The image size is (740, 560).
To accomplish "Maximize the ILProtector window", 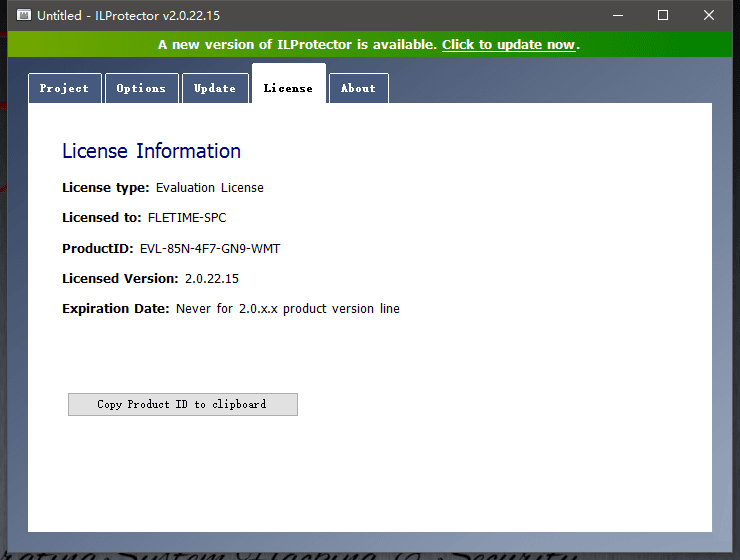I will click(x=663, y=15).
